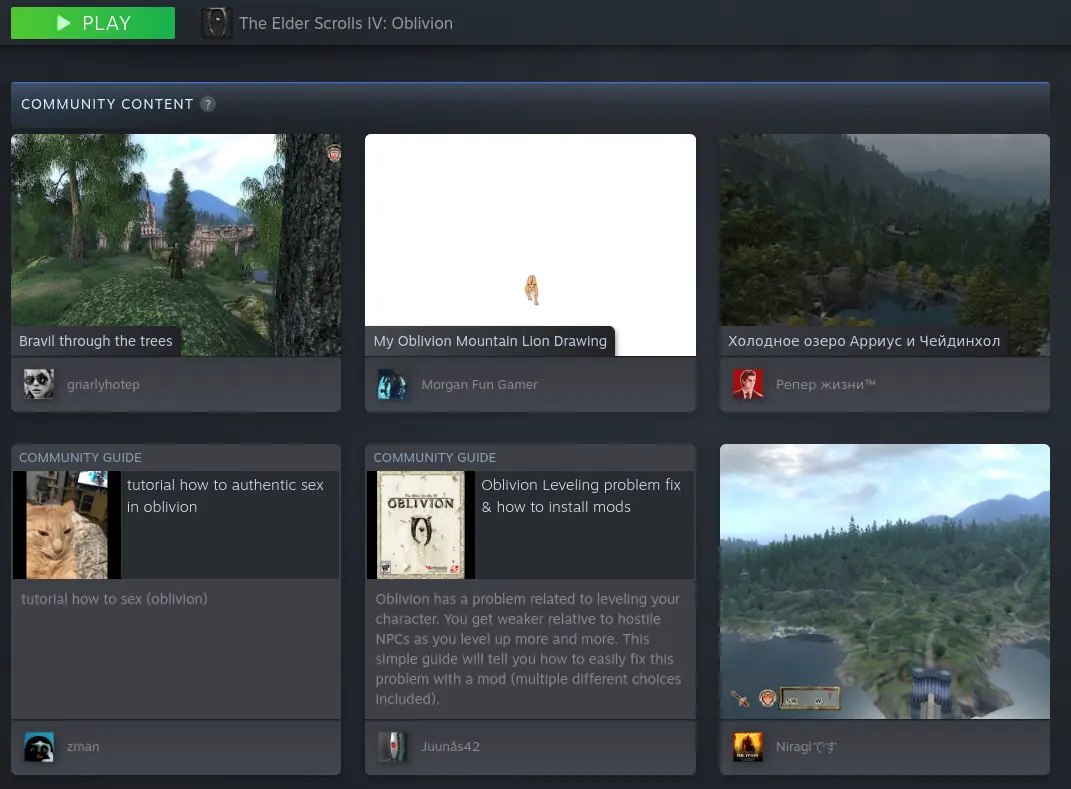Screen dimensions: 1071x789
Task: Visit Morgan Fun Gamer's profile name
Action: (x=479, y=385)
